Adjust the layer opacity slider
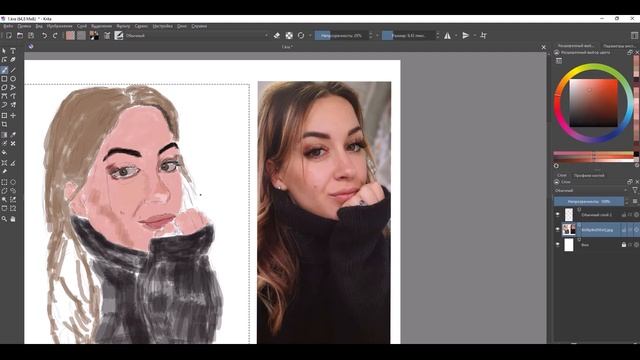Screen dimensions: 640x360 tap(589, 201)
